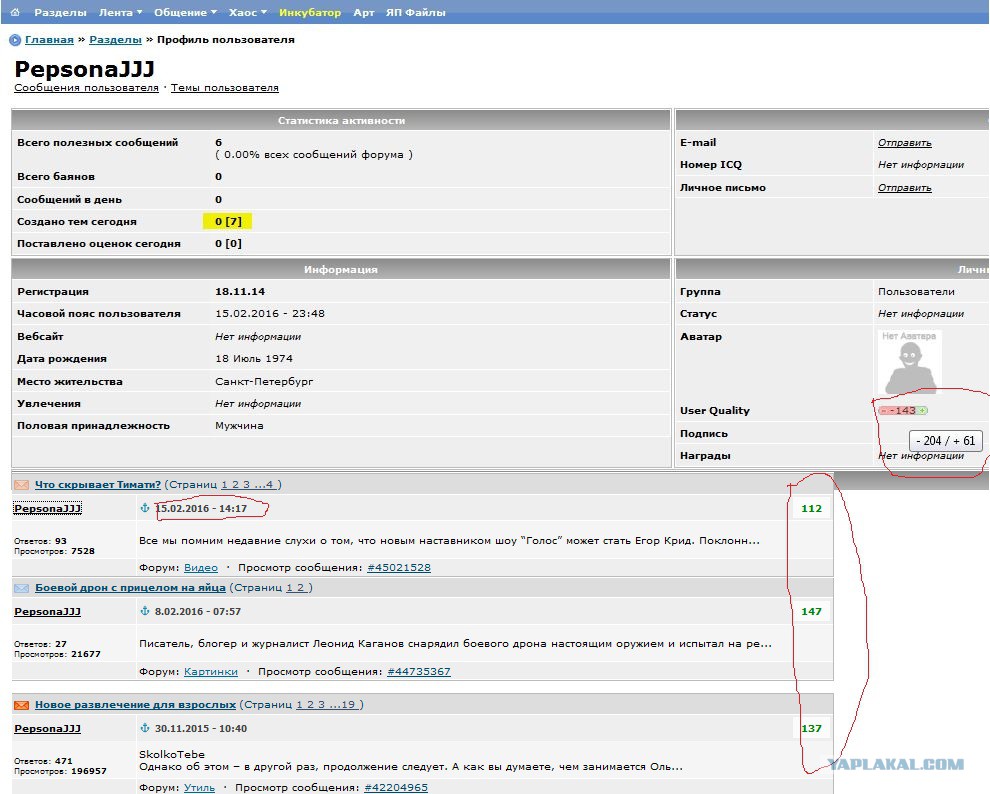Screen dimensions: 990x794
Task: Open the Картинки forum link
Action: click(x=211, y=672)
